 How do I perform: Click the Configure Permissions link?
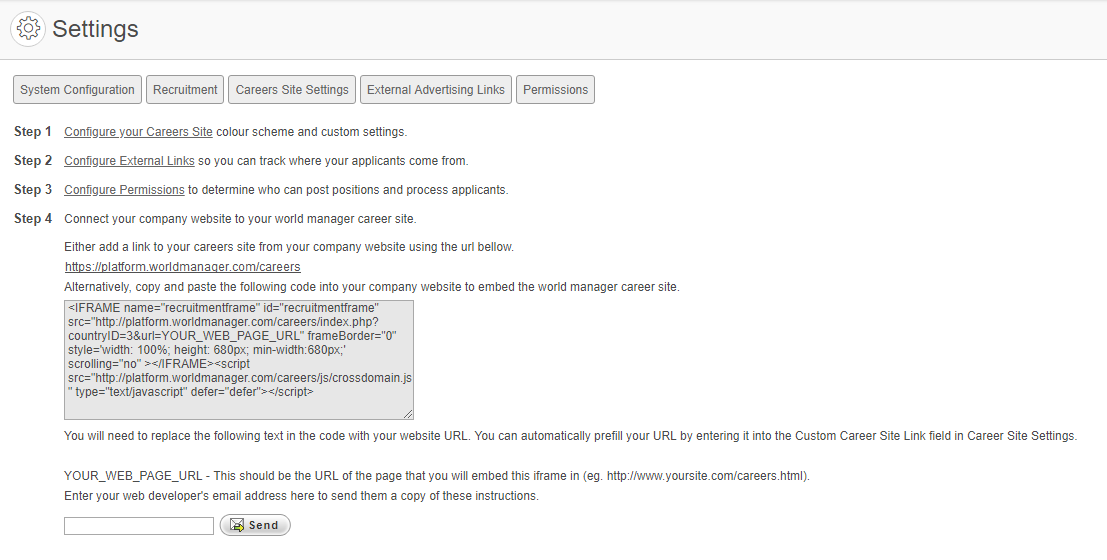tap(124, 190)
